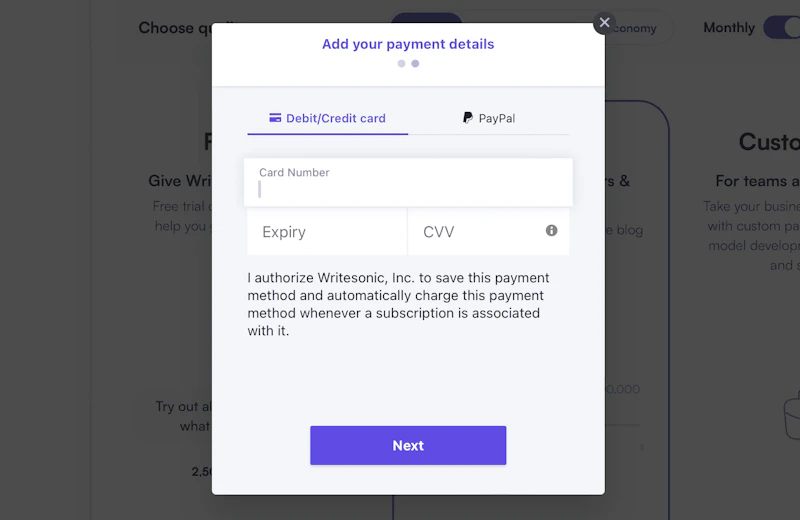
Task: Click the credit card icon
Action: coord(275,118)
